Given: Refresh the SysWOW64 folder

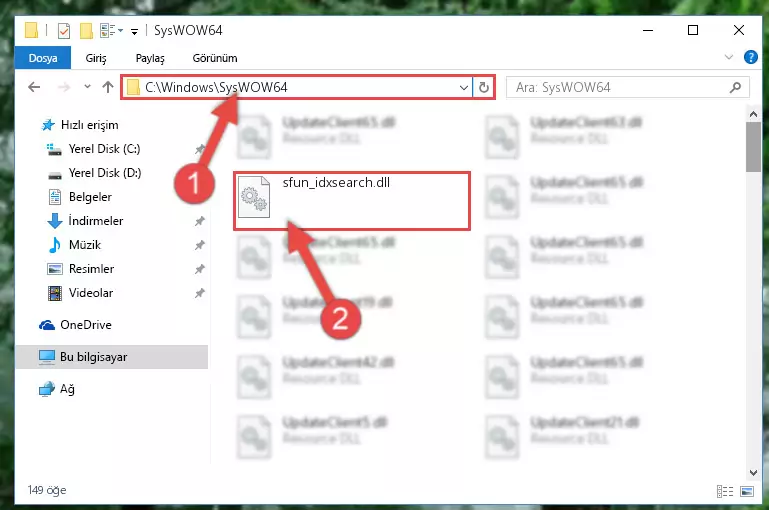Looking at the screenshot, I should click(484, 87).
